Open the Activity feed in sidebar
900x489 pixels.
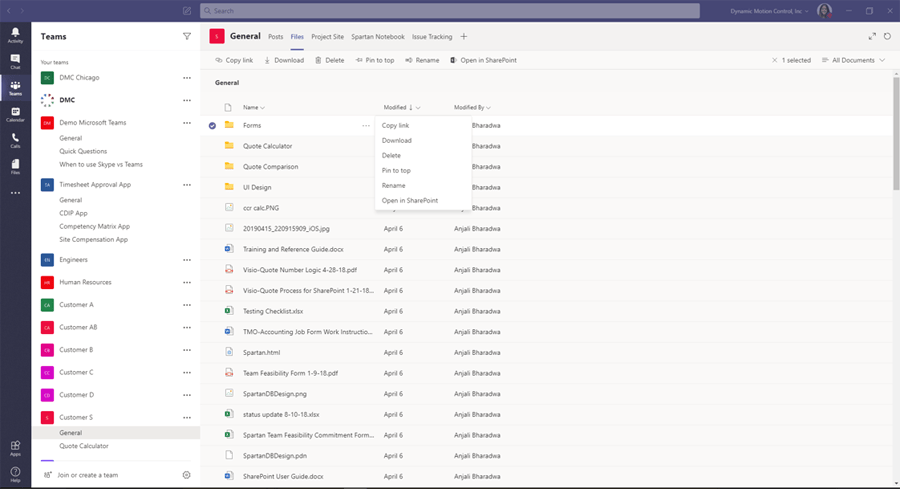tap(15, 35)
